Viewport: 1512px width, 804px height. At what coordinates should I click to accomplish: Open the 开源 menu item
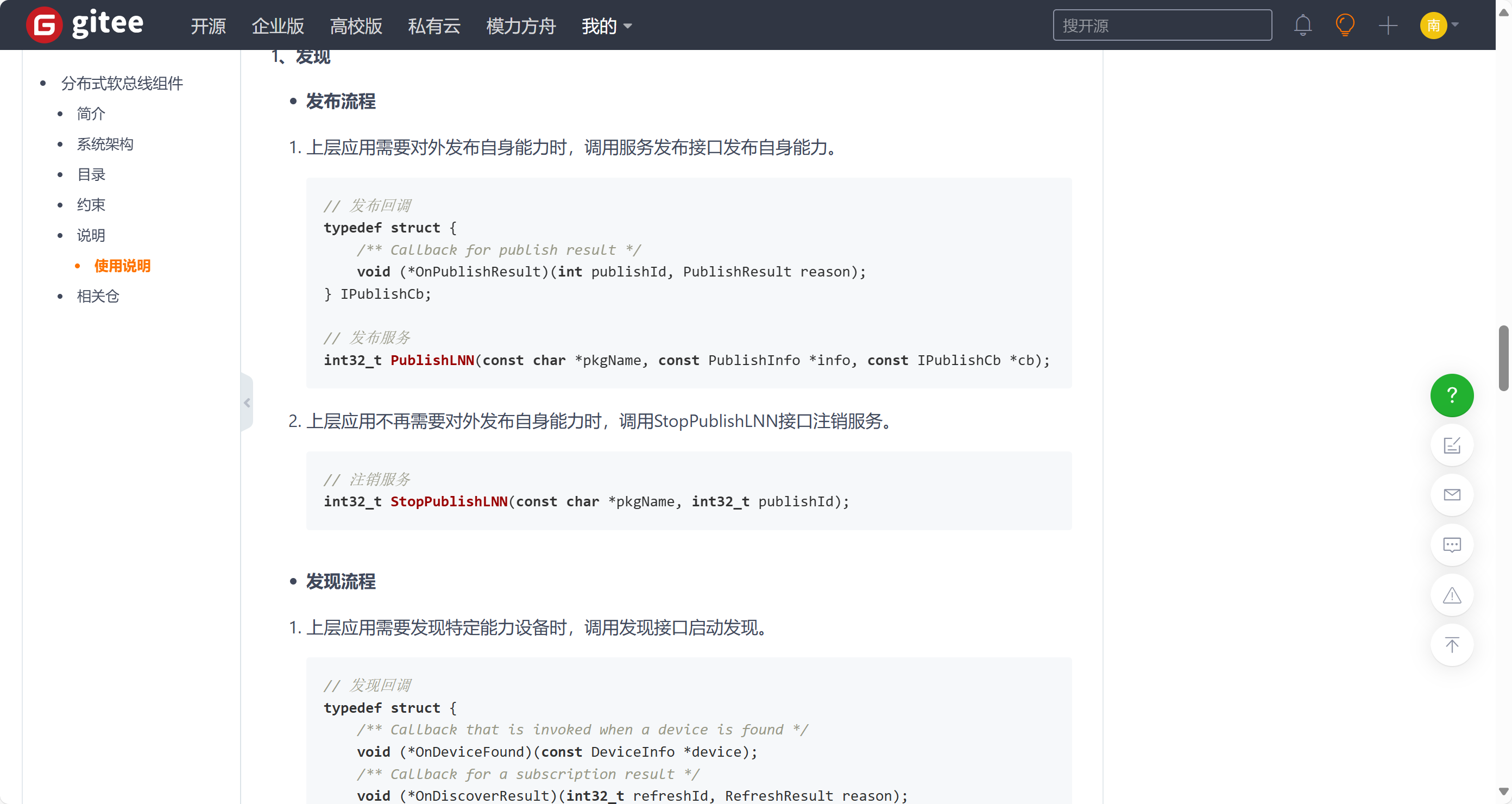(208, 26)
